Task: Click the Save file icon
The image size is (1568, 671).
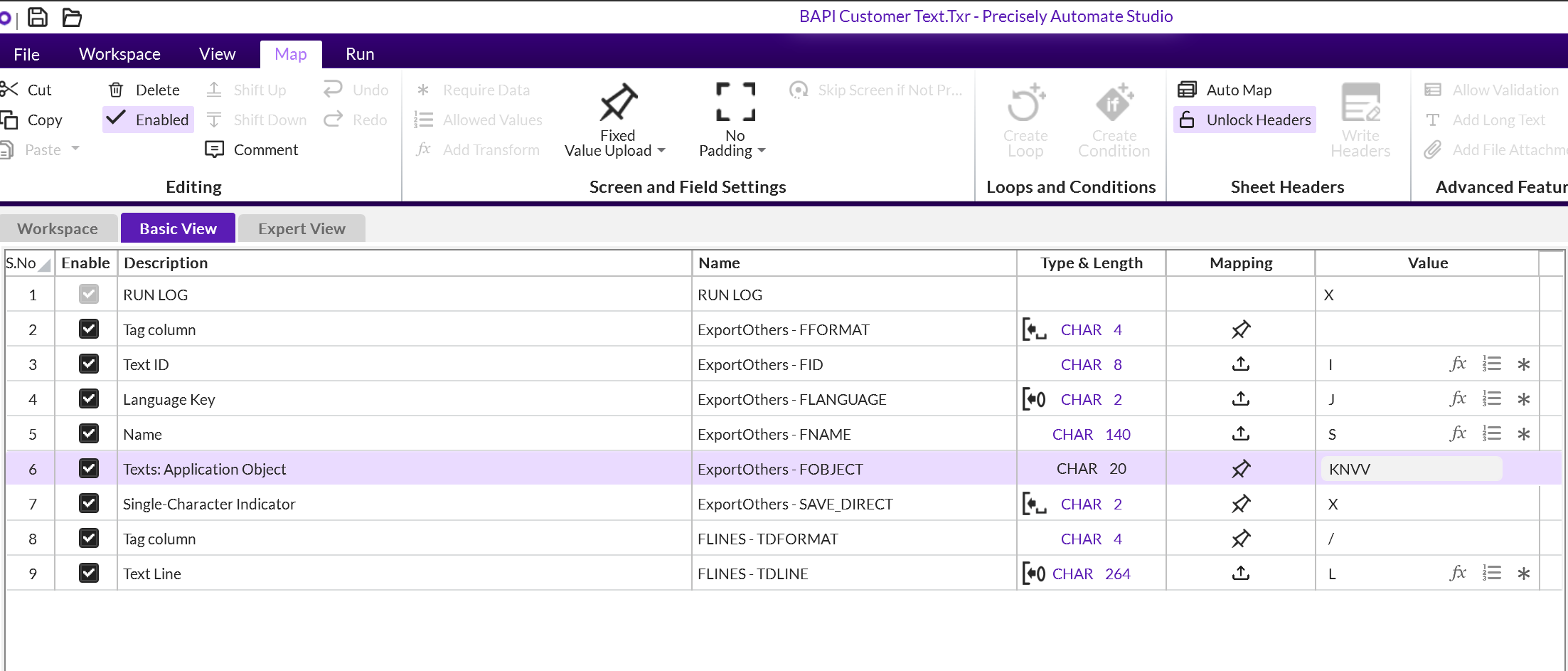Action: coord(38,17)
